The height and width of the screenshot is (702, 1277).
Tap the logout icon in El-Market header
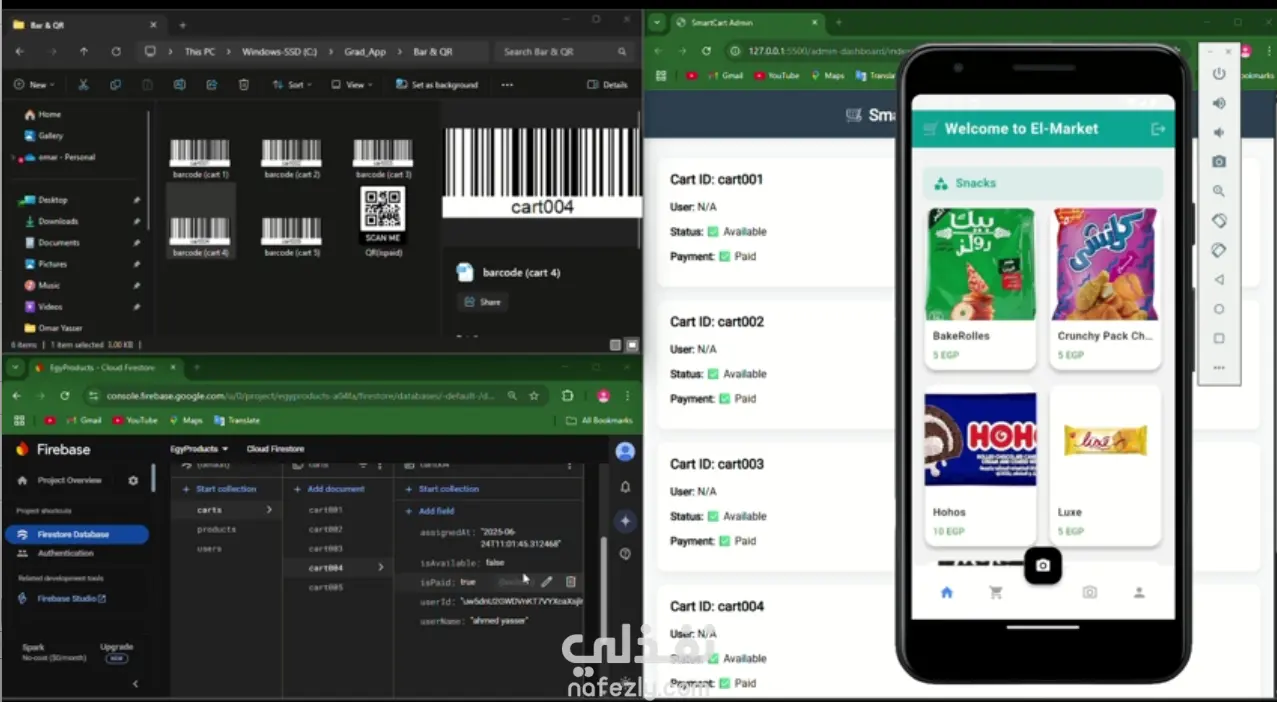pyautogui.click(x=1158, y=129)
